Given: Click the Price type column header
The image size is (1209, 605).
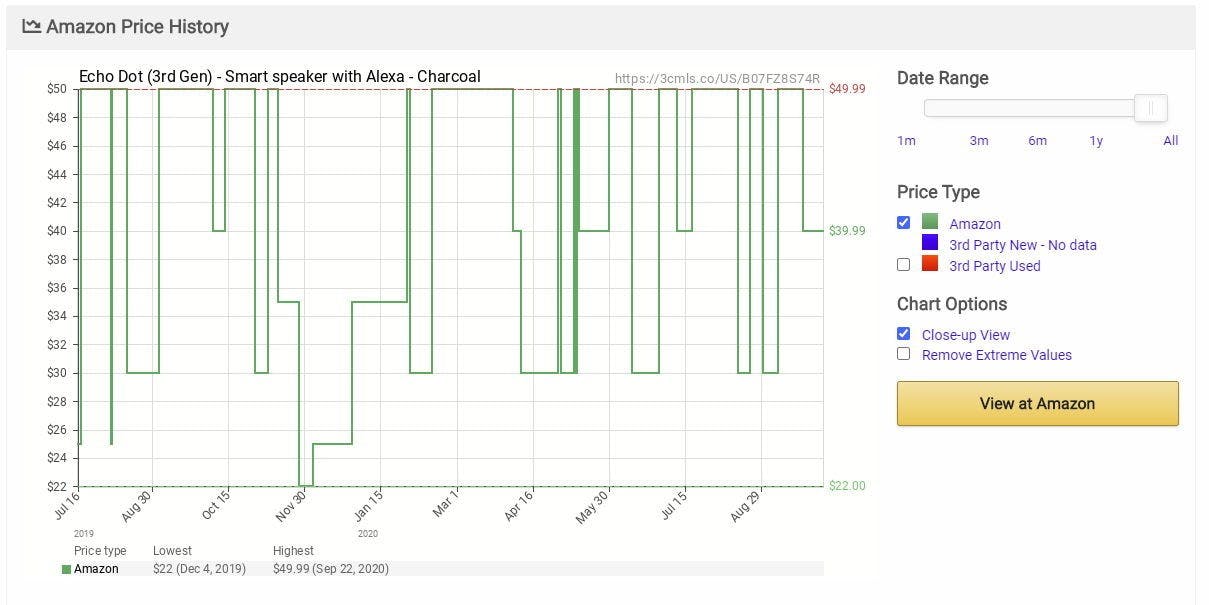Looking at the screenshot, I should pyautogui.click(x=100, y=551).
